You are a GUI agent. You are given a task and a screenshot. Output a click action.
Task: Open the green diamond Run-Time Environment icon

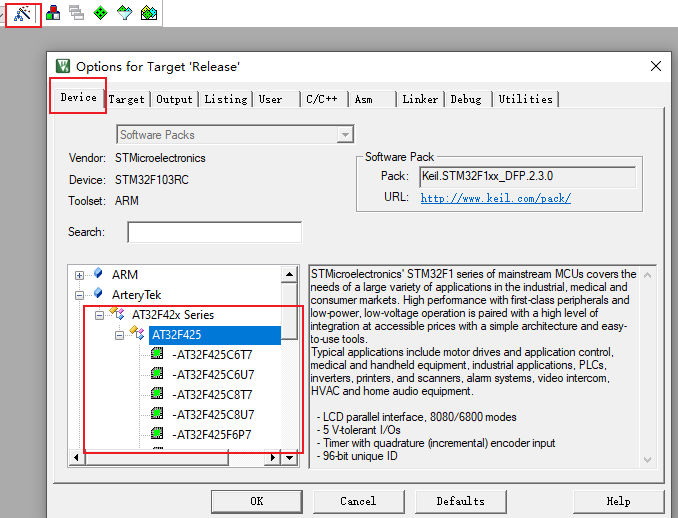pyautogui.click(x=100, y=13)
